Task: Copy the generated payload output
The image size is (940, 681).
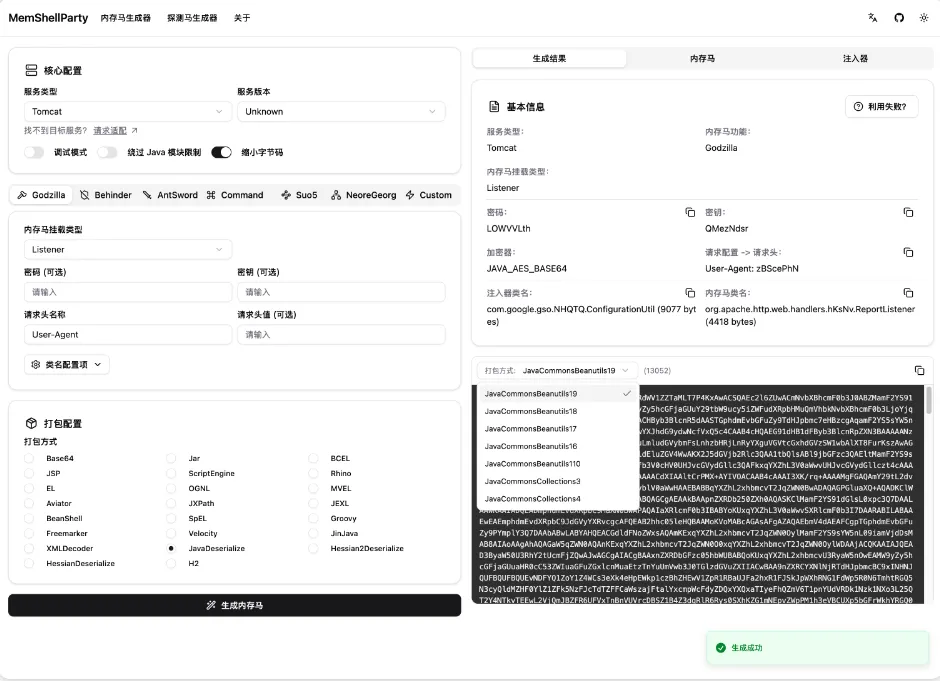Action: click(x=919, y=370)
